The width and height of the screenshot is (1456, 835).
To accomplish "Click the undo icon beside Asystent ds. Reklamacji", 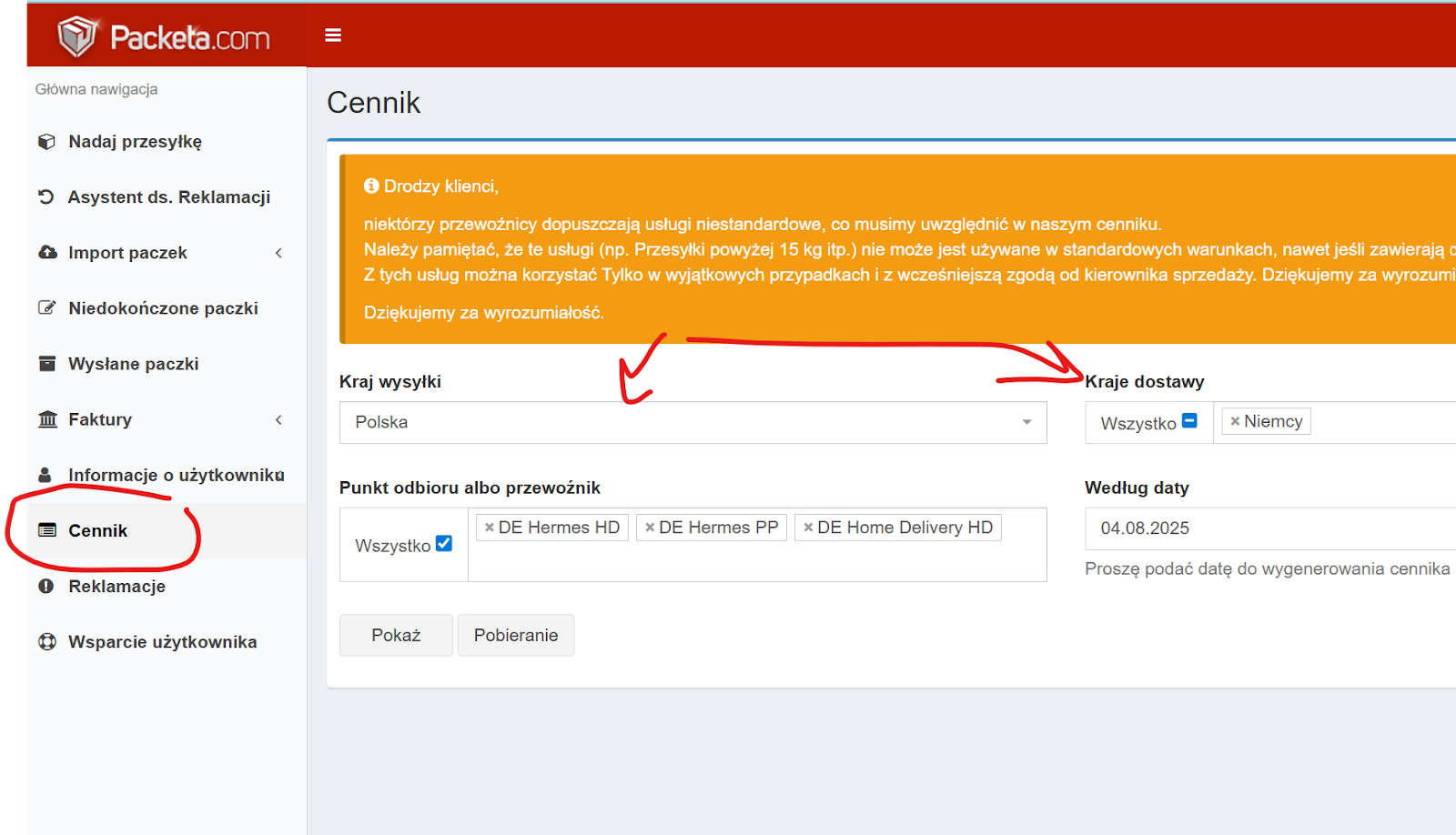I will pos(46,196).
